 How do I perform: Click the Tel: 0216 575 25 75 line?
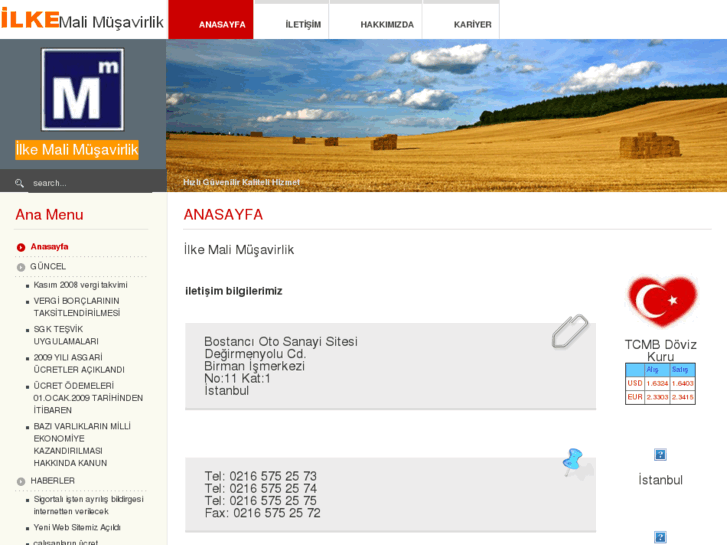point(261,501)
